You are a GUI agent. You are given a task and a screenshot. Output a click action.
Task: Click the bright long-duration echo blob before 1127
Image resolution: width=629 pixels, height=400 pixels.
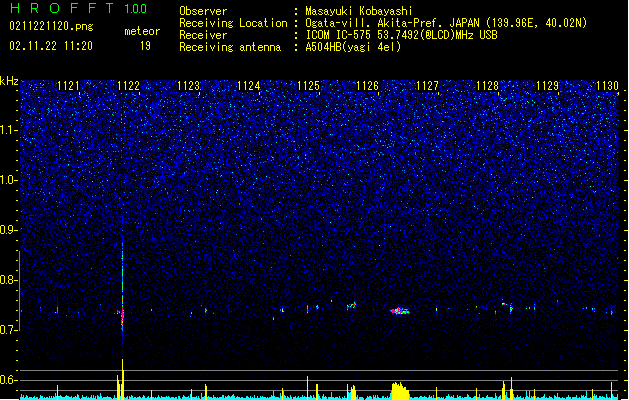coord(400,311)
